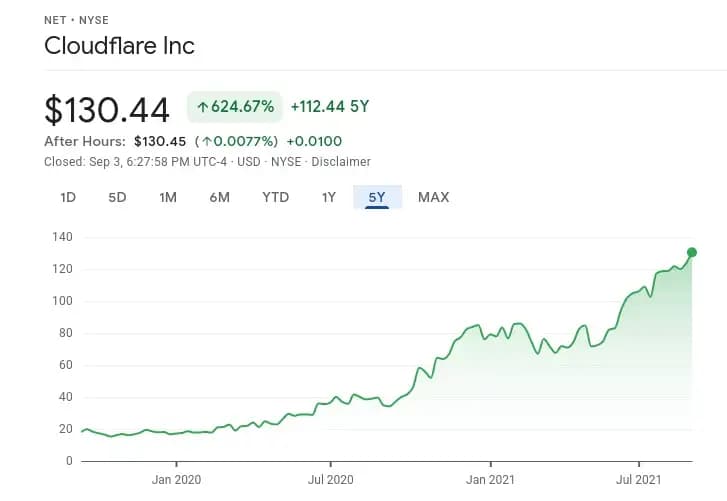The width and height of the screenshot is (727, 501).
Task: Click the Cloudflare Inc title
Action: point(119,46)
